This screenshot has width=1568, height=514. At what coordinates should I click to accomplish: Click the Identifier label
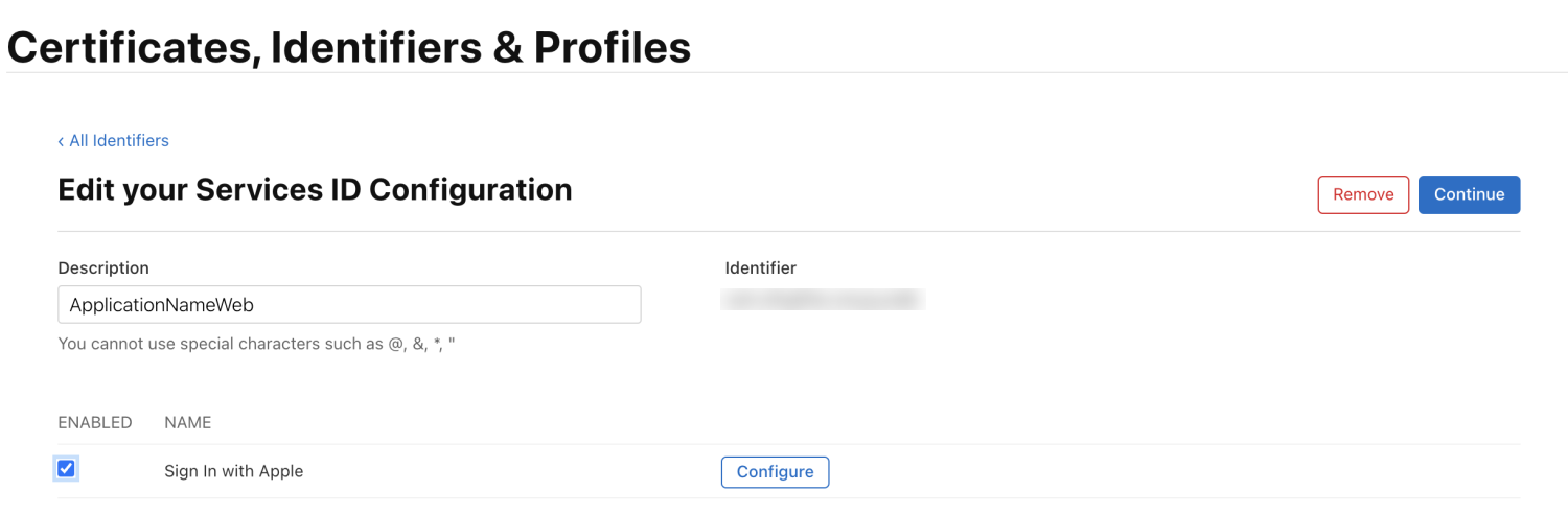pos(760,268)
